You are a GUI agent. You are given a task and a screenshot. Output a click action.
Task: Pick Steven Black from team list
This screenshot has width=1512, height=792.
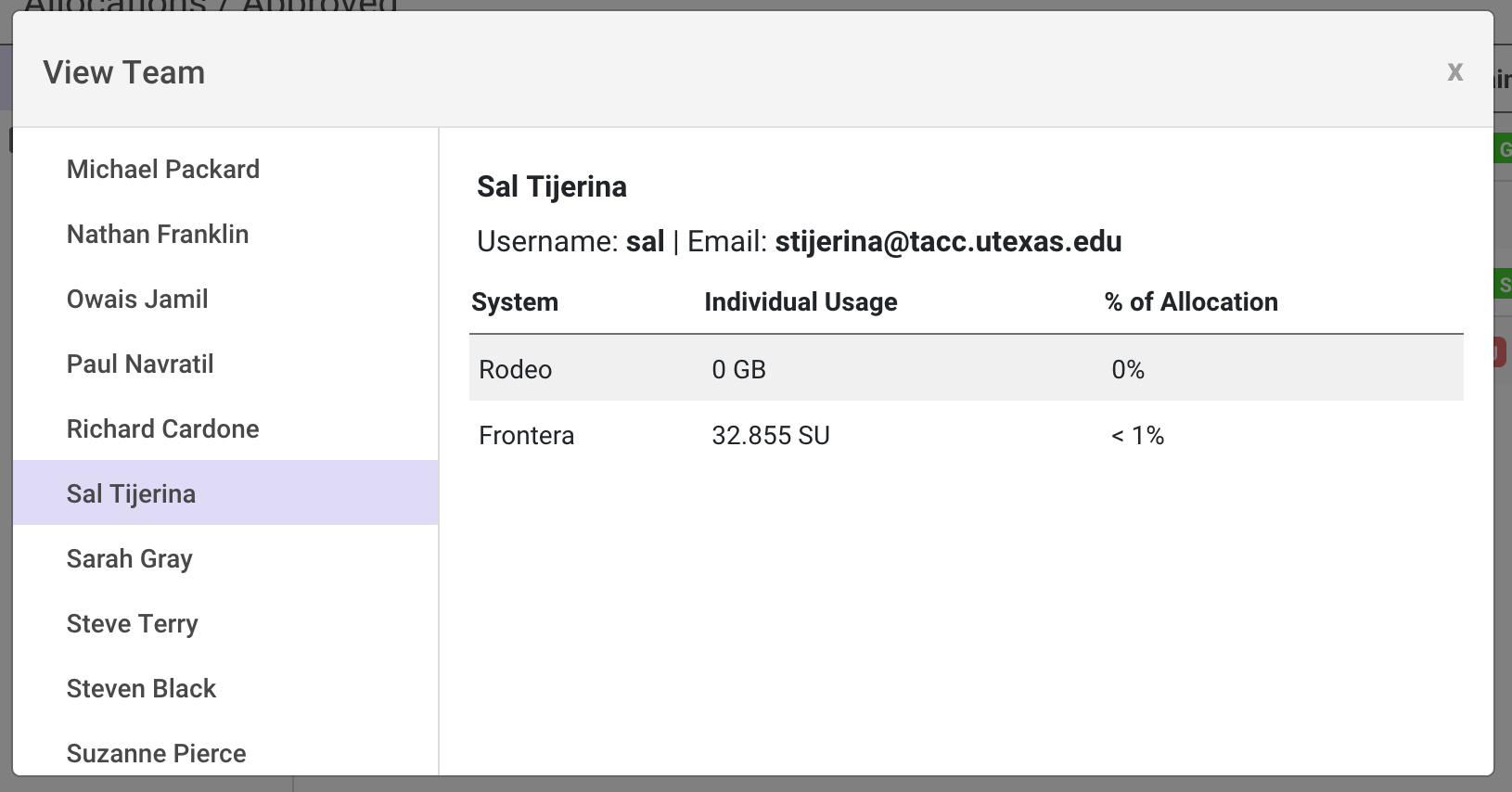pos(141,689)
